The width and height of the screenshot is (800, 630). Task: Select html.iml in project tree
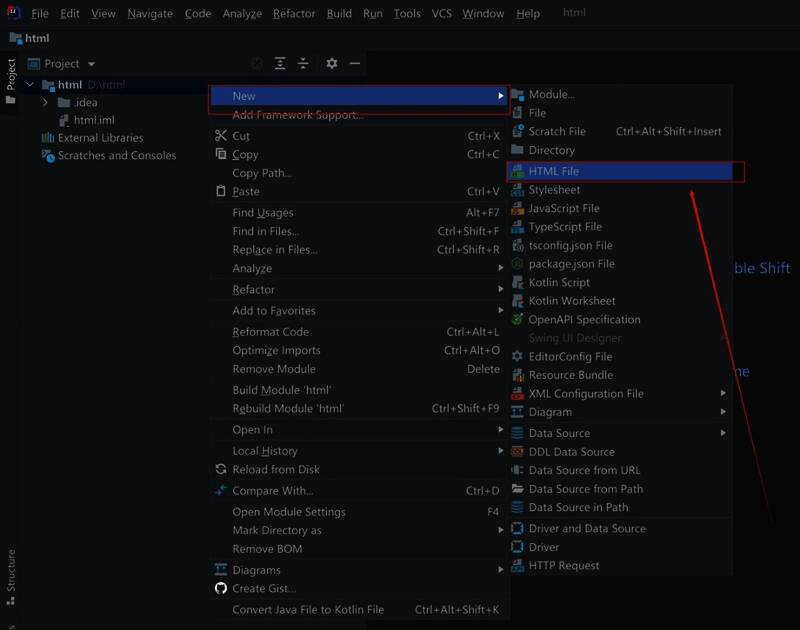coord(94,120)
